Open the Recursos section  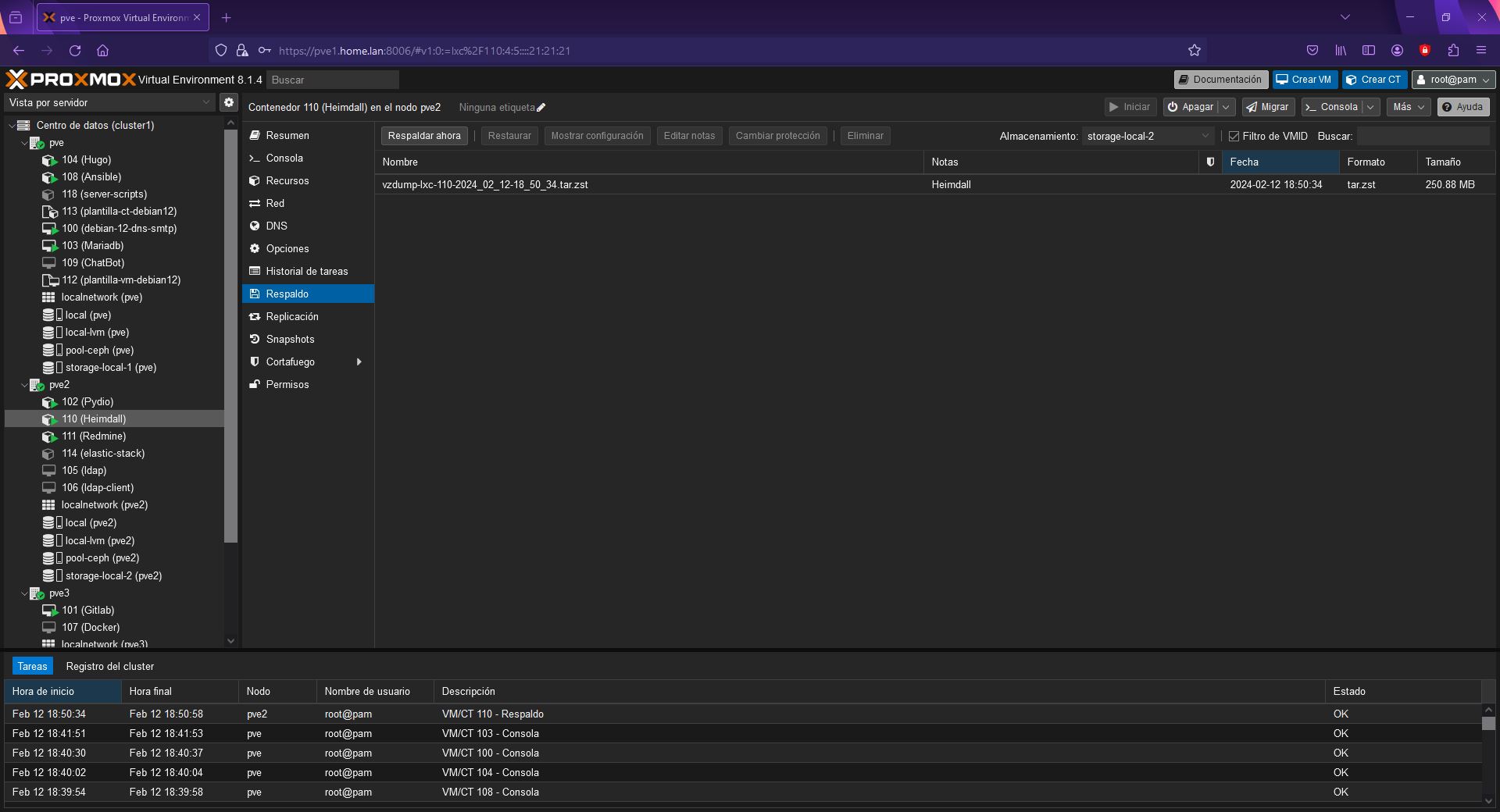coord(308,181)
